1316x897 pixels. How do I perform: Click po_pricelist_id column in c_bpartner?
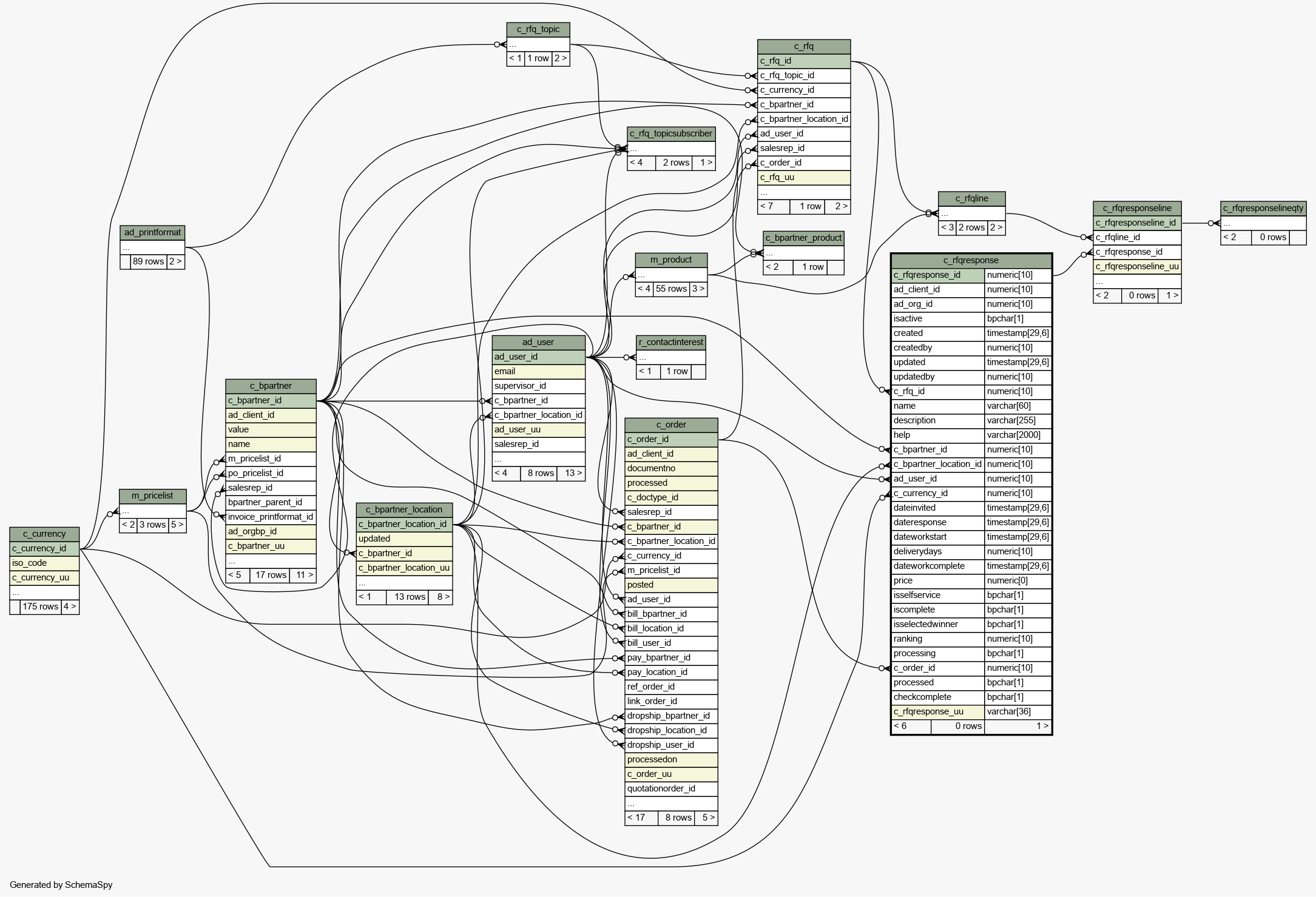click(271, 474)
